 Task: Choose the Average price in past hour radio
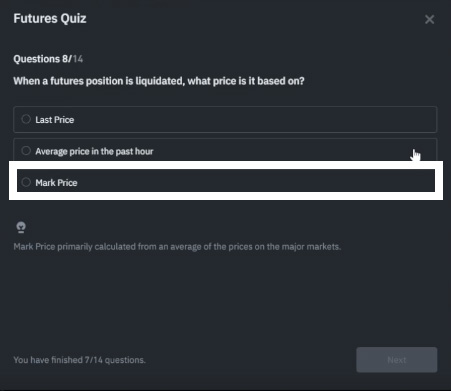[x=26, y=151]
